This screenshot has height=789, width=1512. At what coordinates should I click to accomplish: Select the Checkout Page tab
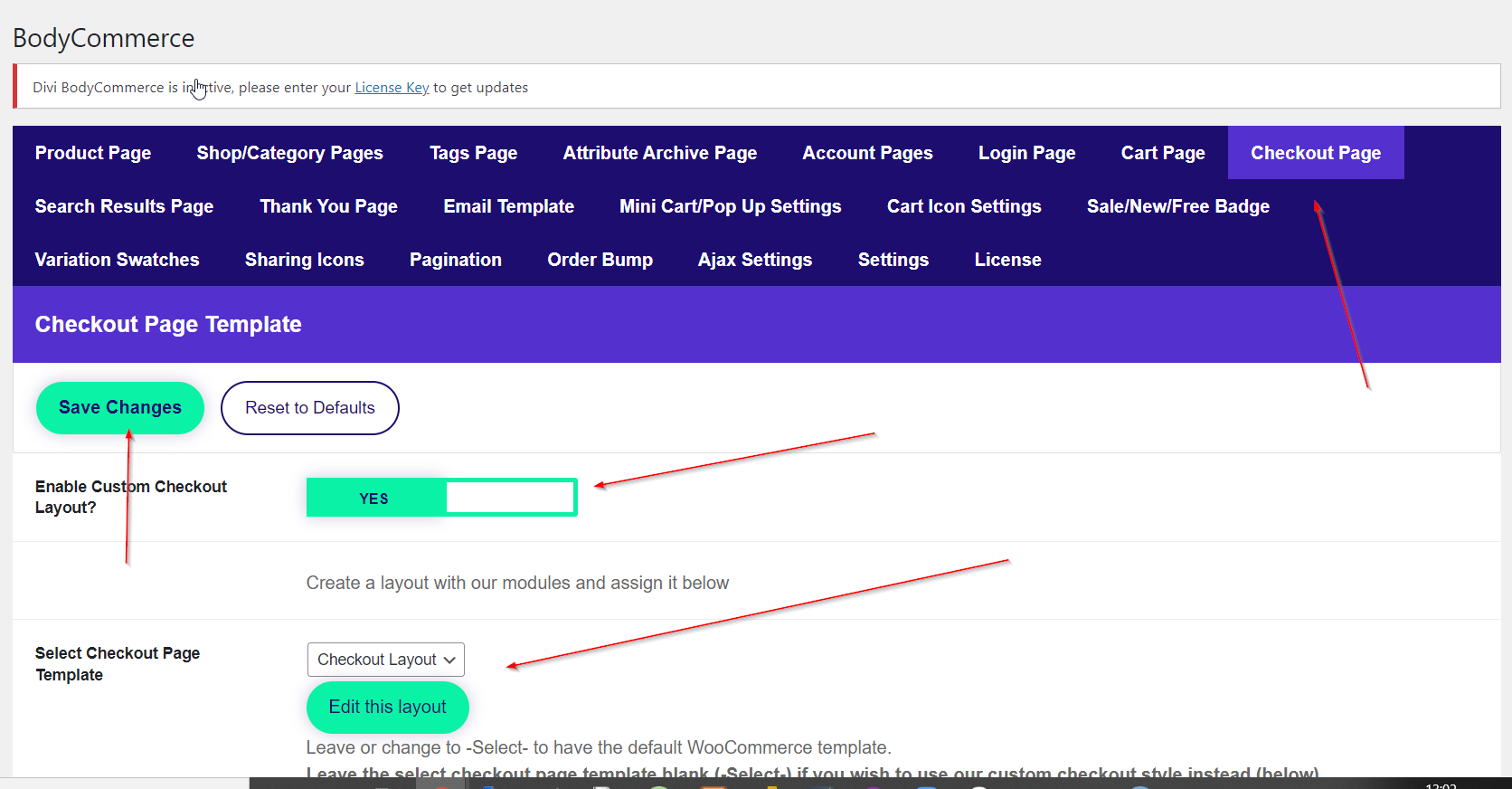1315,153
